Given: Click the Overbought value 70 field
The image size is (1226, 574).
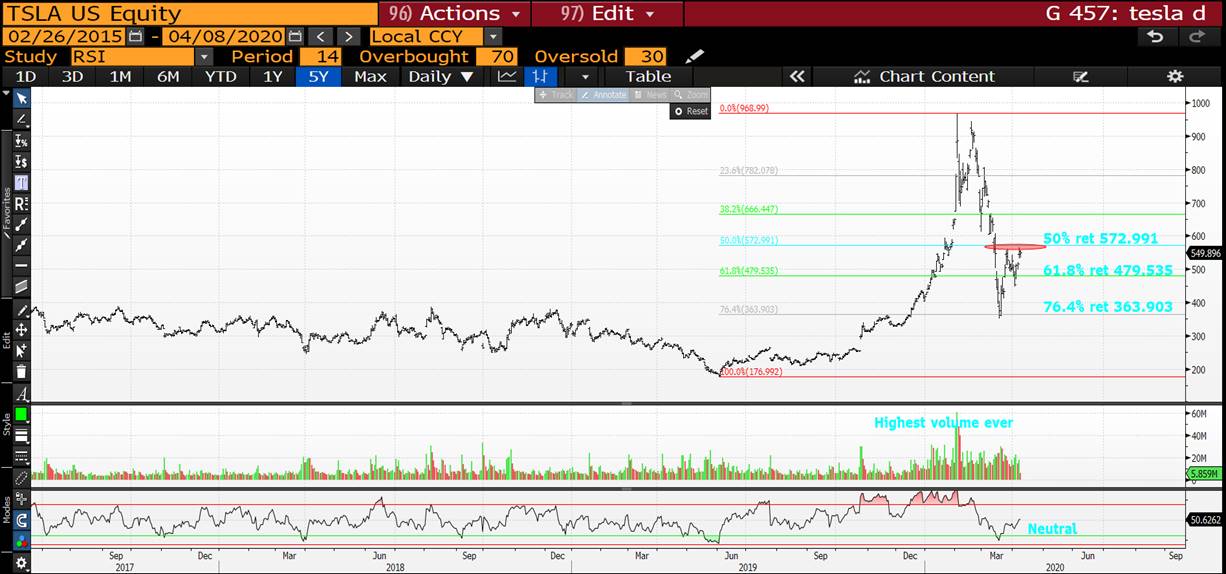Looking at the screenshot, I should point(496,57).
